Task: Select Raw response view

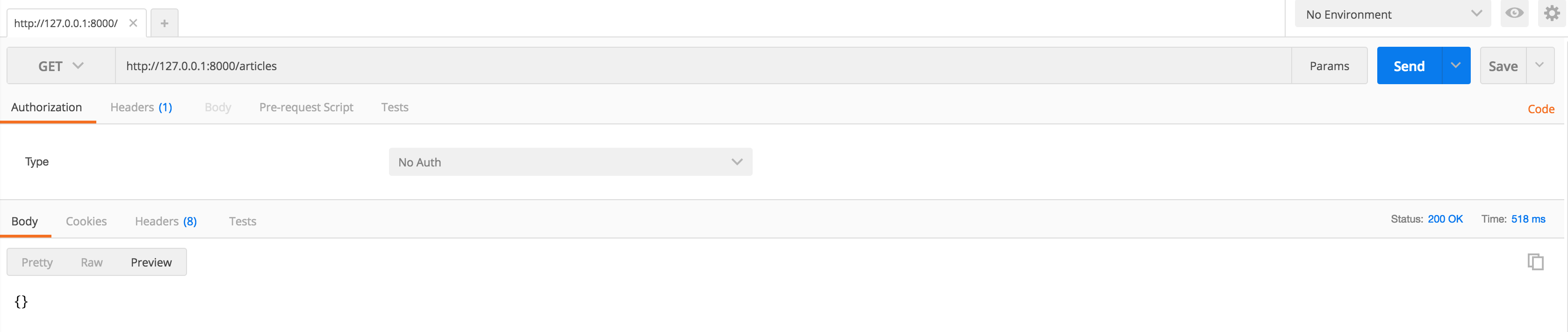Action: click(91, 262)
